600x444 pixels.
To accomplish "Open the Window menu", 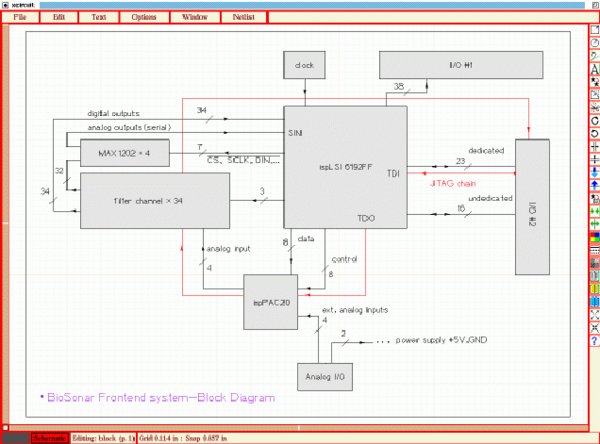I will pos(195,17).
